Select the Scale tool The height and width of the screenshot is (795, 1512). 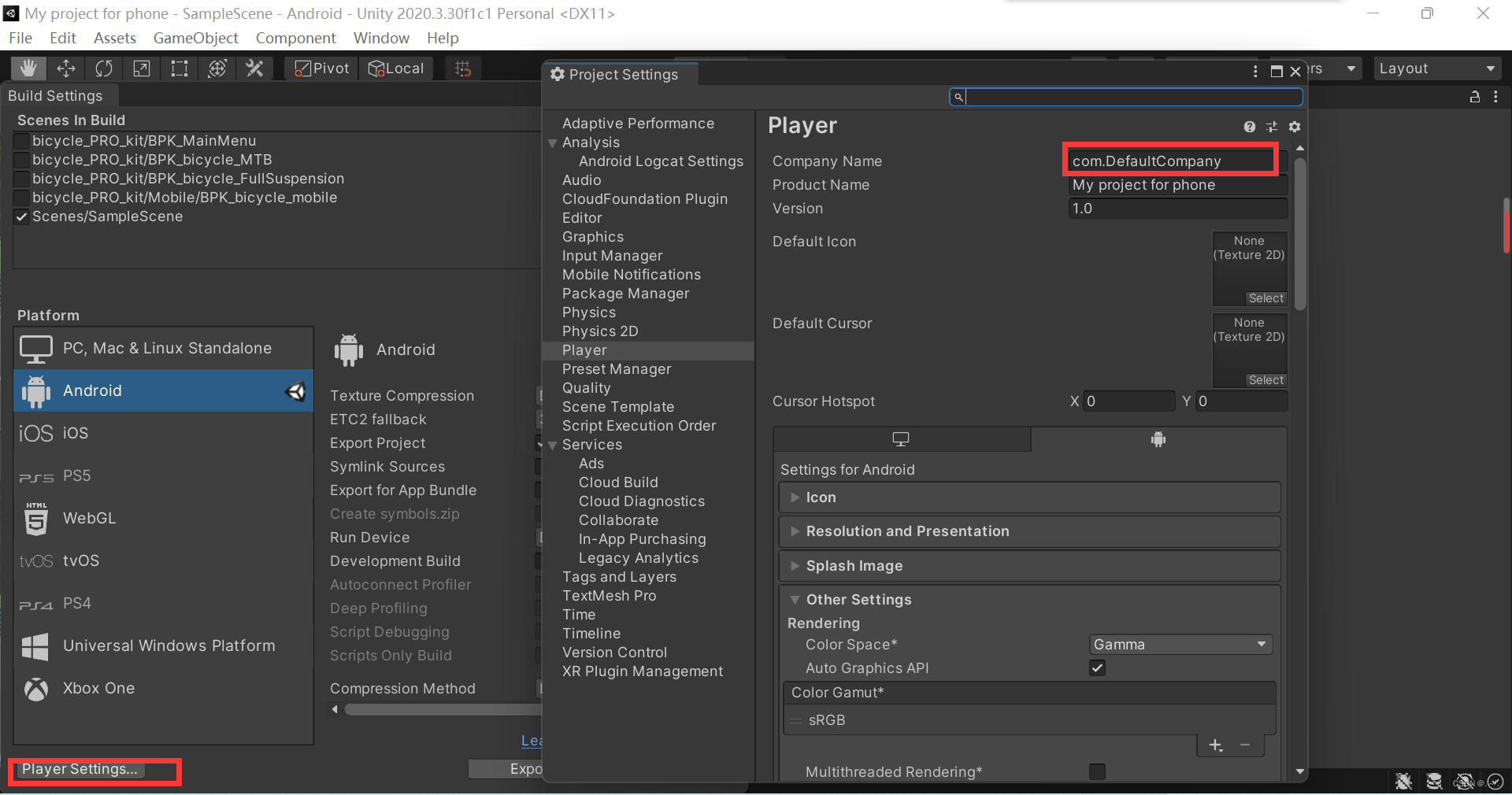141,68
